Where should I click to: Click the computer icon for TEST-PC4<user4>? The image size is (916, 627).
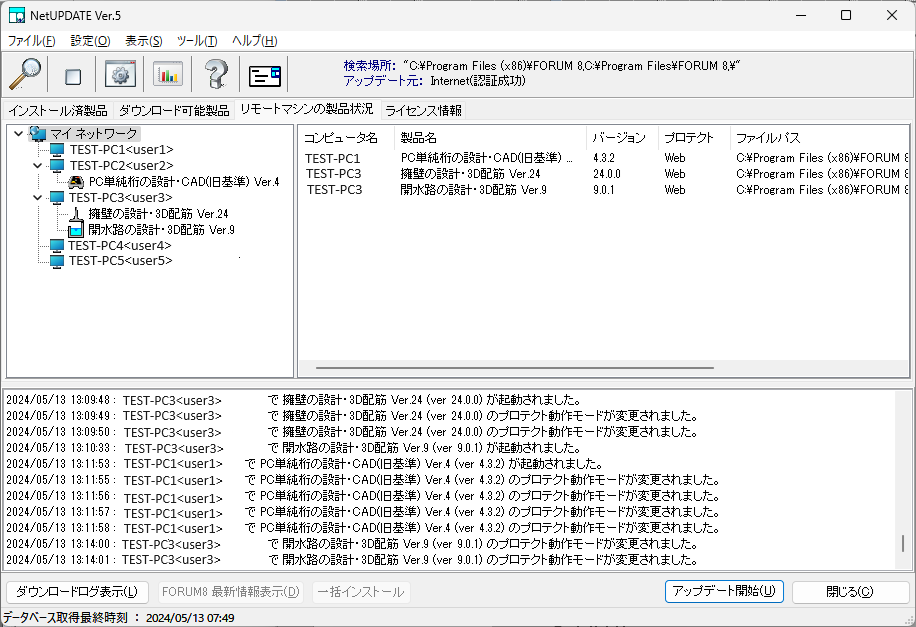pos(57,246)
